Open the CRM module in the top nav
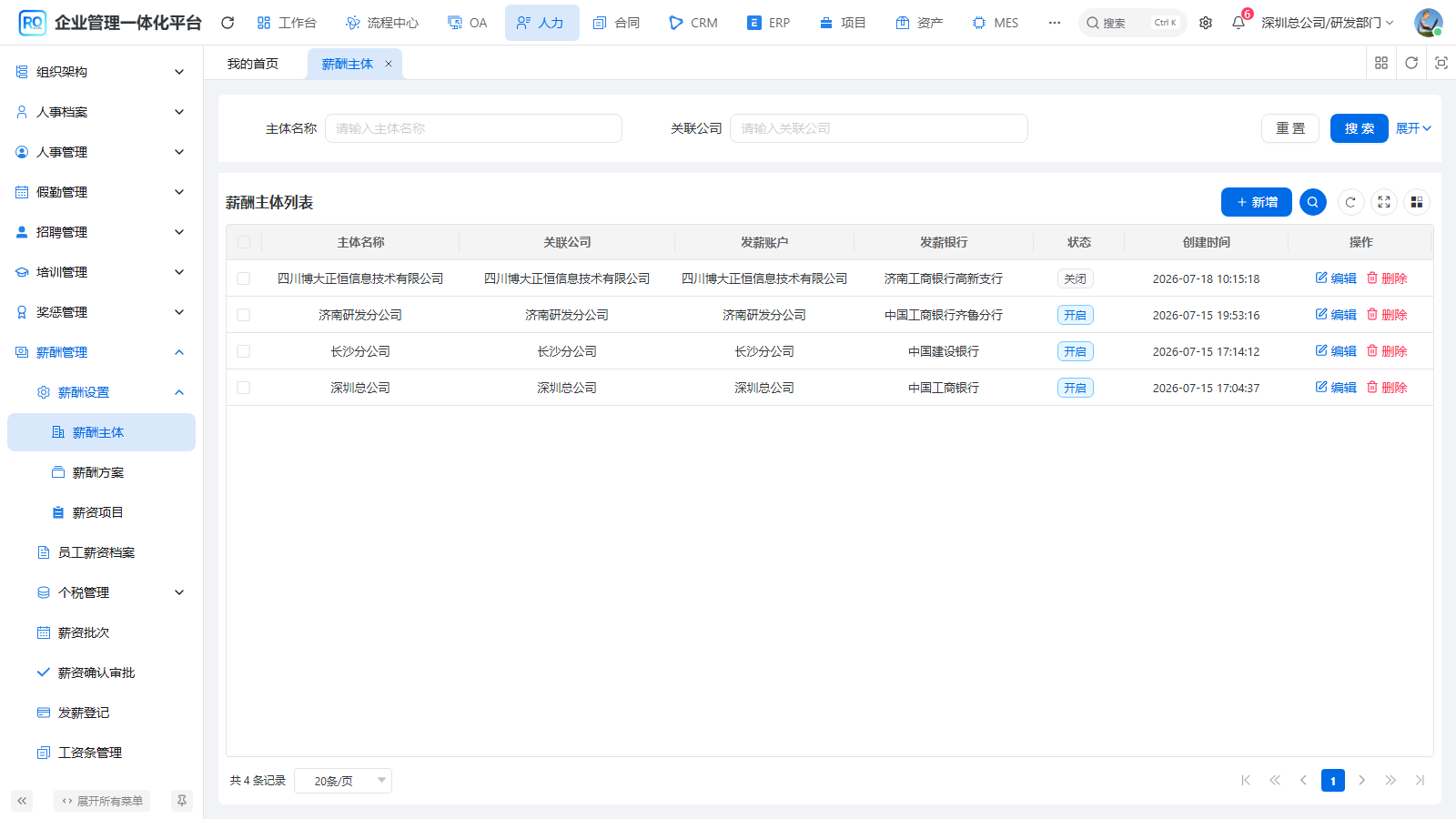 click(x=693, y=23)
